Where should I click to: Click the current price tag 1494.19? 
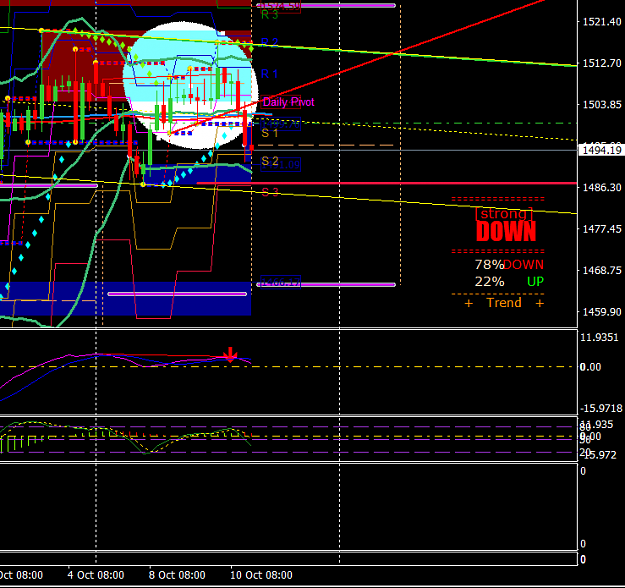pyautogui.click(x=601, y=150)
